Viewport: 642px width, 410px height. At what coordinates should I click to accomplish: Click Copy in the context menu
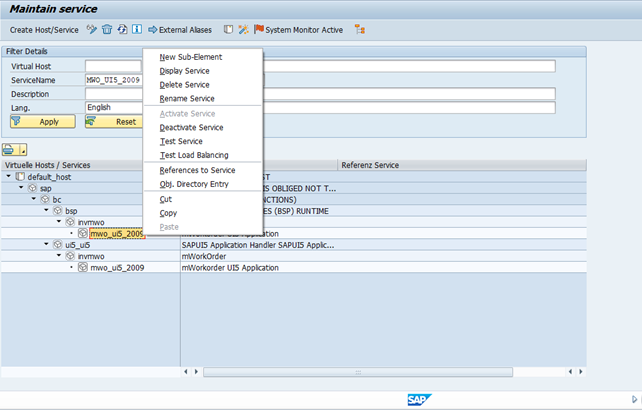168,213
